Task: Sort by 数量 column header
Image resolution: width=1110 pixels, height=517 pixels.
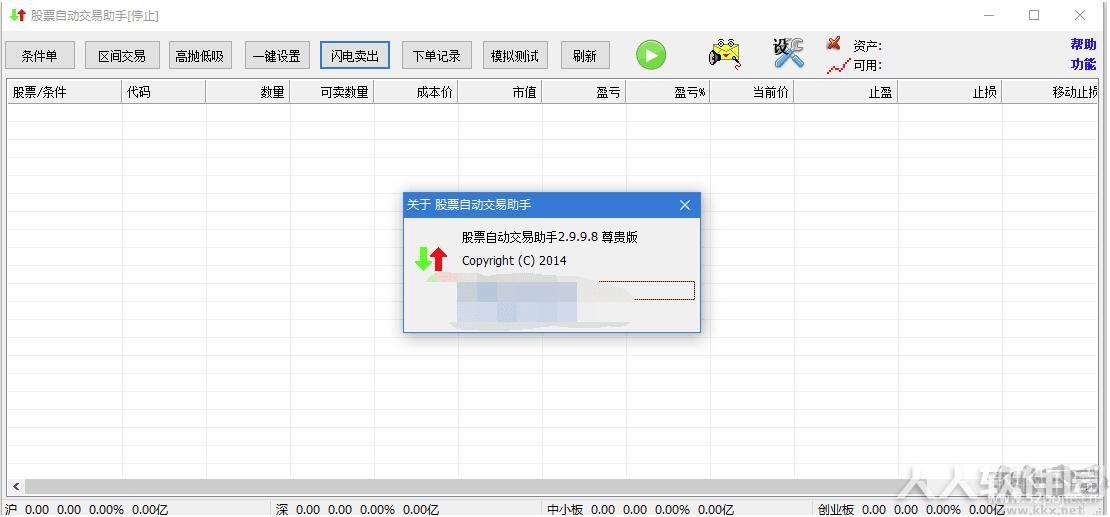Action: point(248,92)
